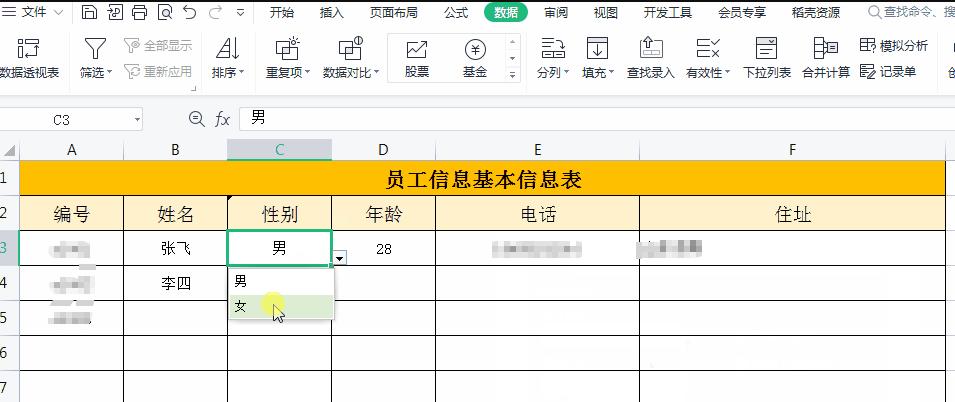Click the 有效性 icon
Image resolution: width=955 pixels, height=402 pixels.
pos(708,49)
